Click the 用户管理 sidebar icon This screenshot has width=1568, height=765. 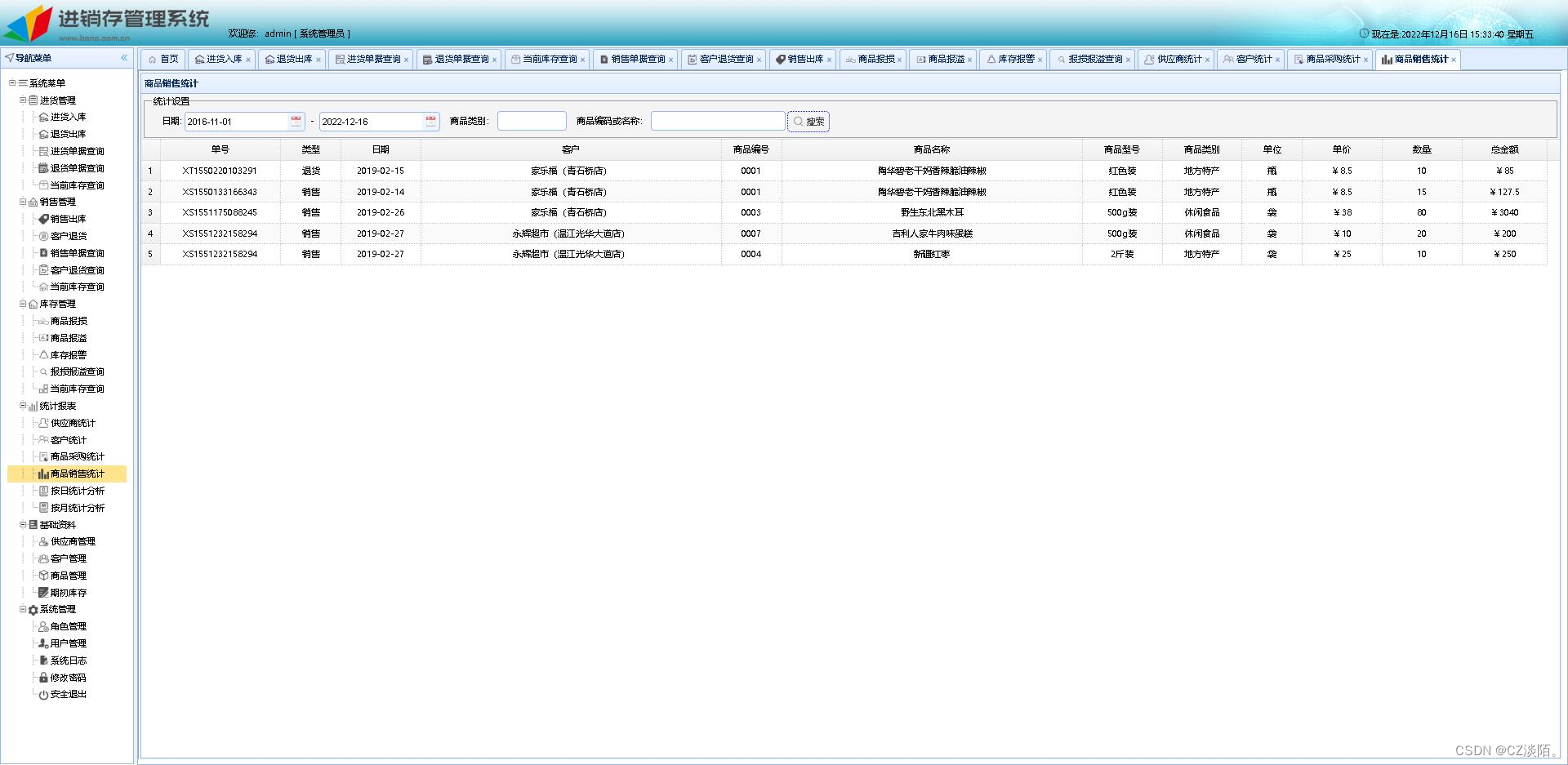pos(43,643)
